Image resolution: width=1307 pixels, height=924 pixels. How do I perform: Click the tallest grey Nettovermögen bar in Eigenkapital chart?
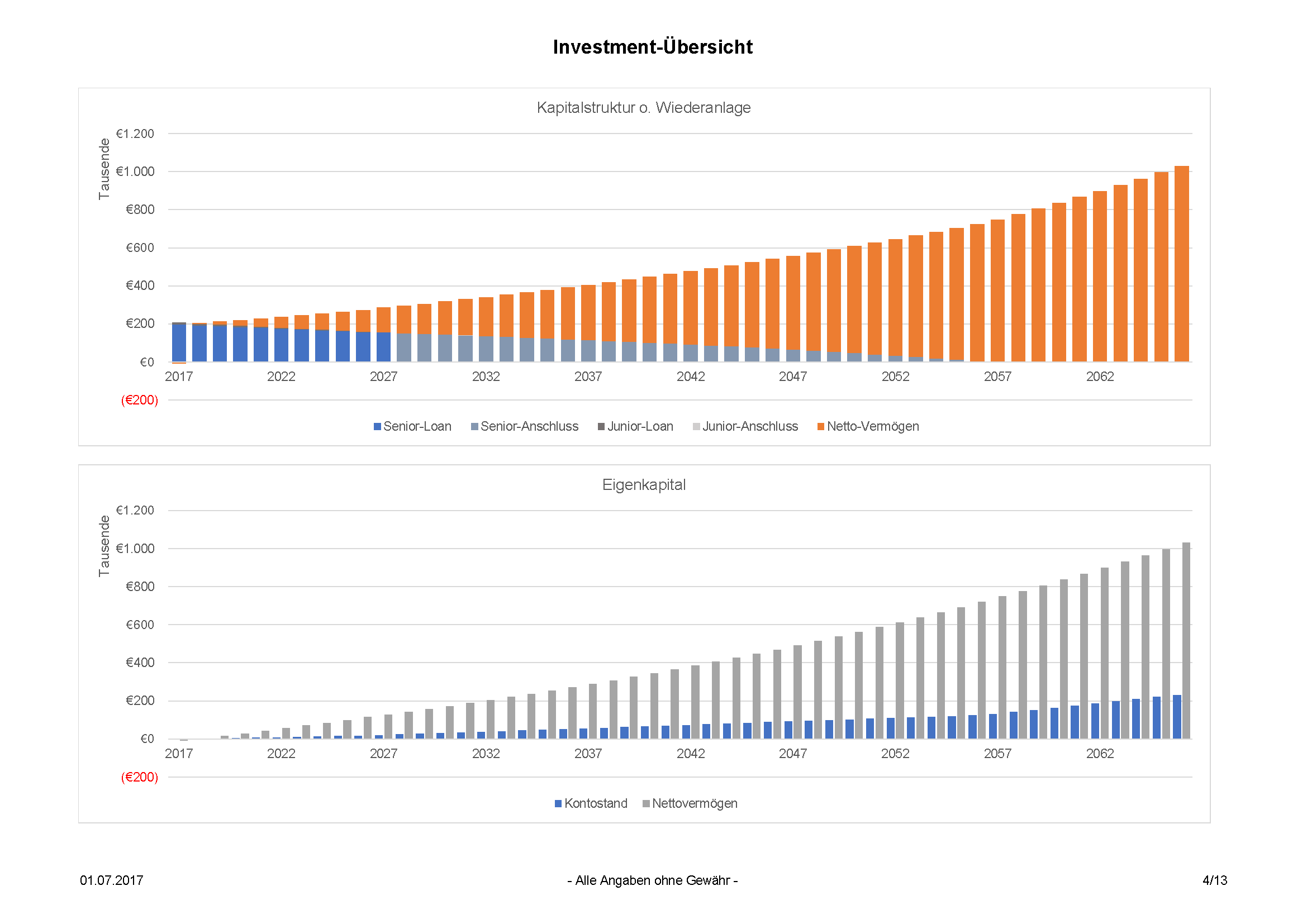pyautogui.click(x=1186, y=641)
